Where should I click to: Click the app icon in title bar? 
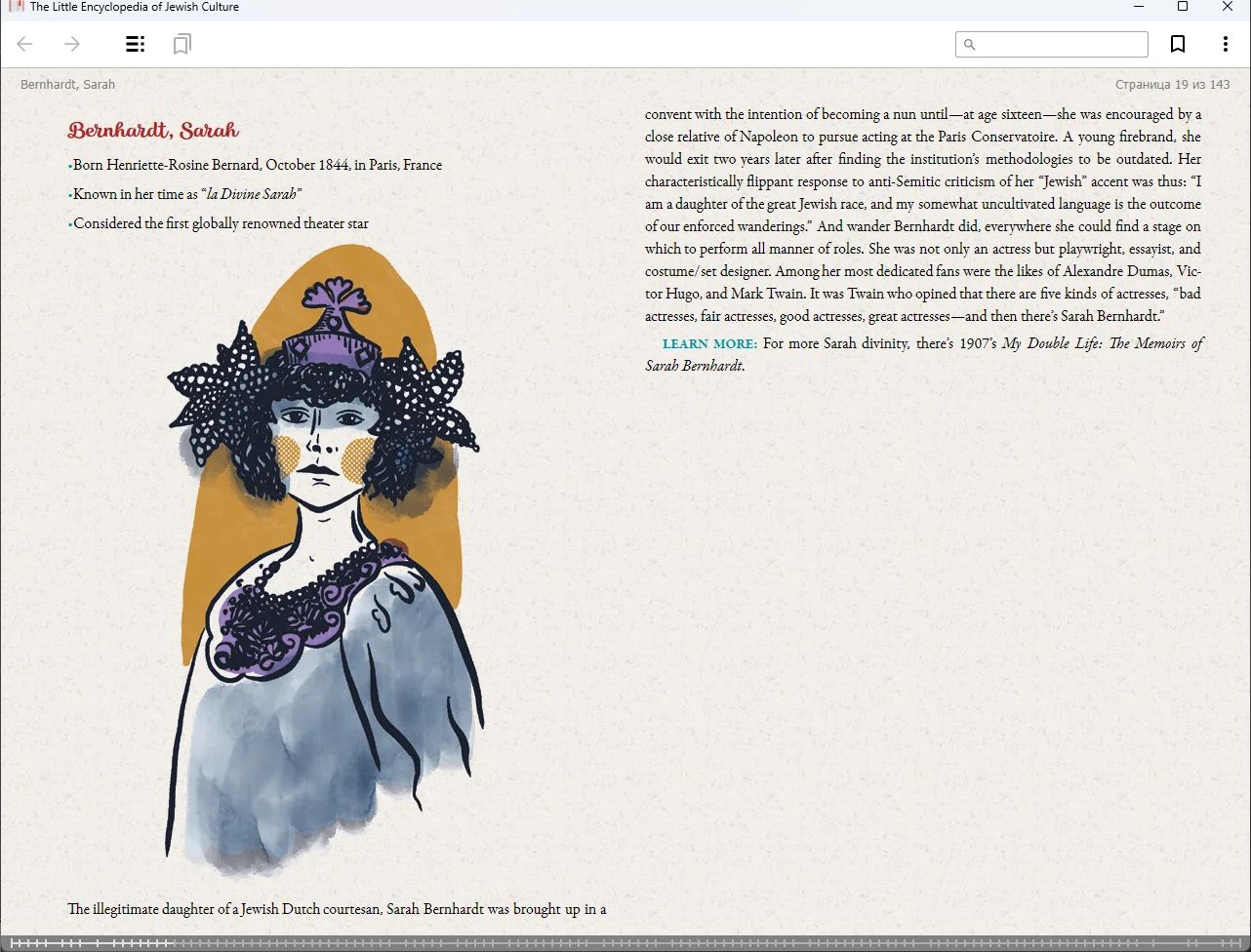(x=16, y=7)
